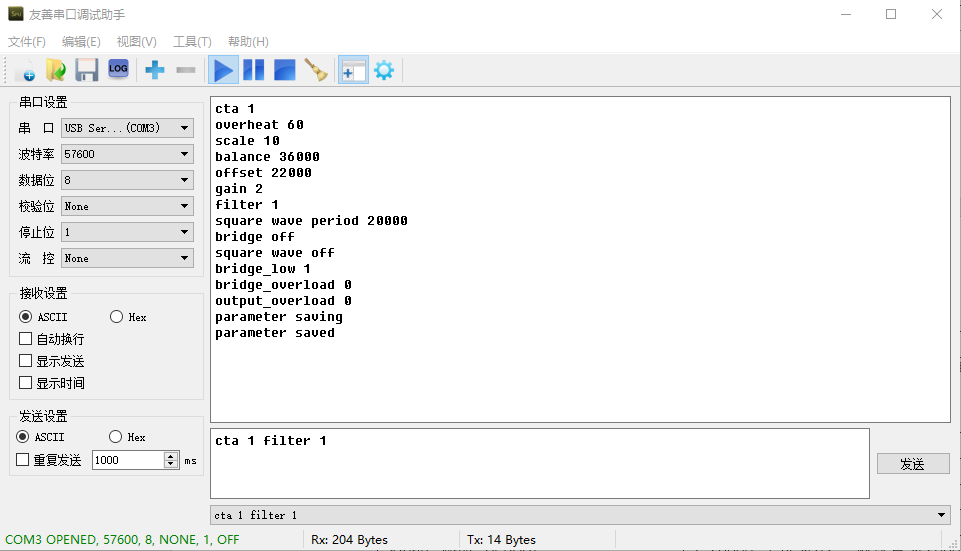The height and width of the screenshot is (551, 961).
Task: Select Hex radio button in 接收设置
Action: (116, 317)
